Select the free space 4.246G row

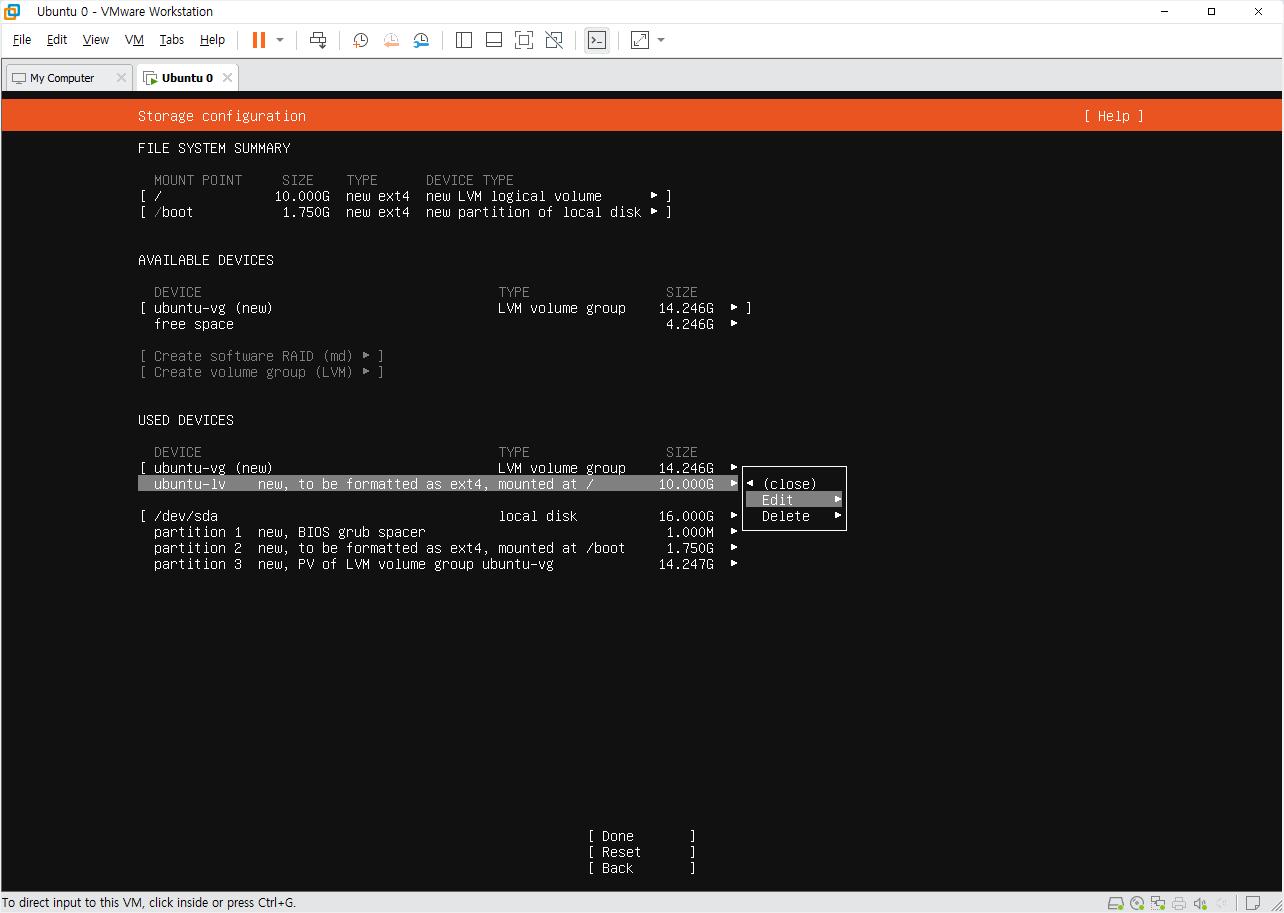[445, 324]
